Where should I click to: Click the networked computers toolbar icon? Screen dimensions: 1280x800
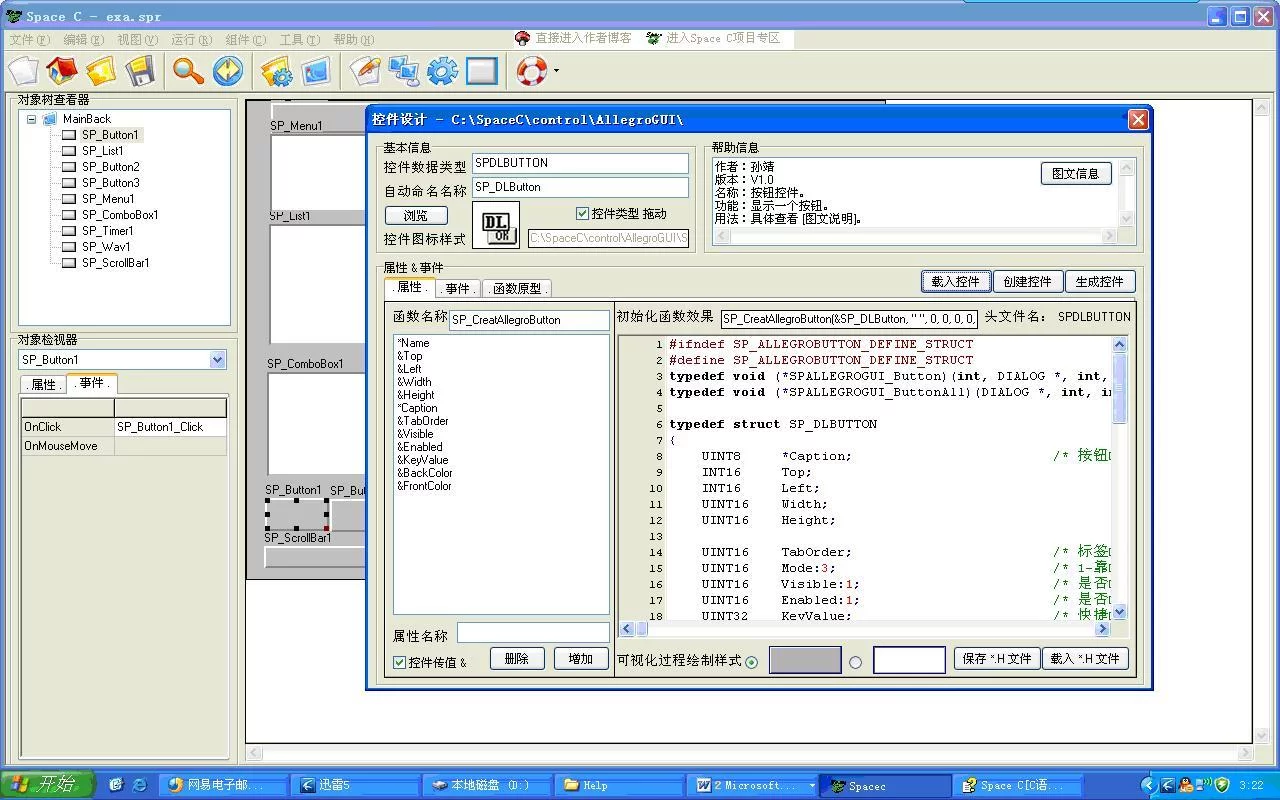pyautogui.click(x=404, y=71)
